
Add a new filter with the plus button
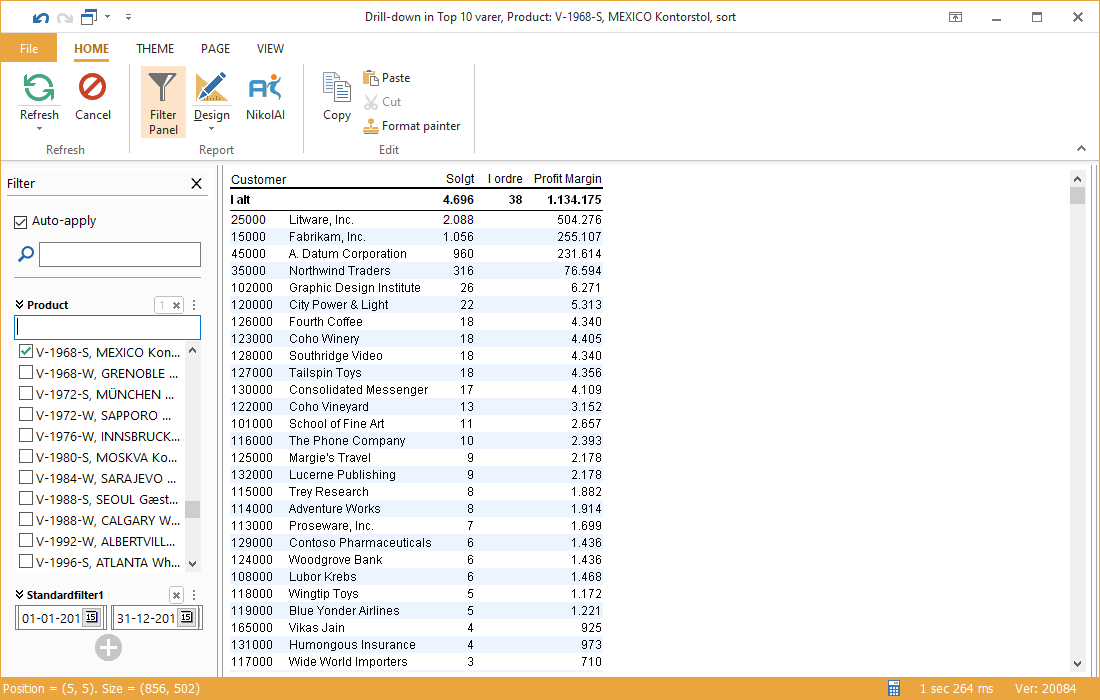pyautogui.click(x=108, y=647)
